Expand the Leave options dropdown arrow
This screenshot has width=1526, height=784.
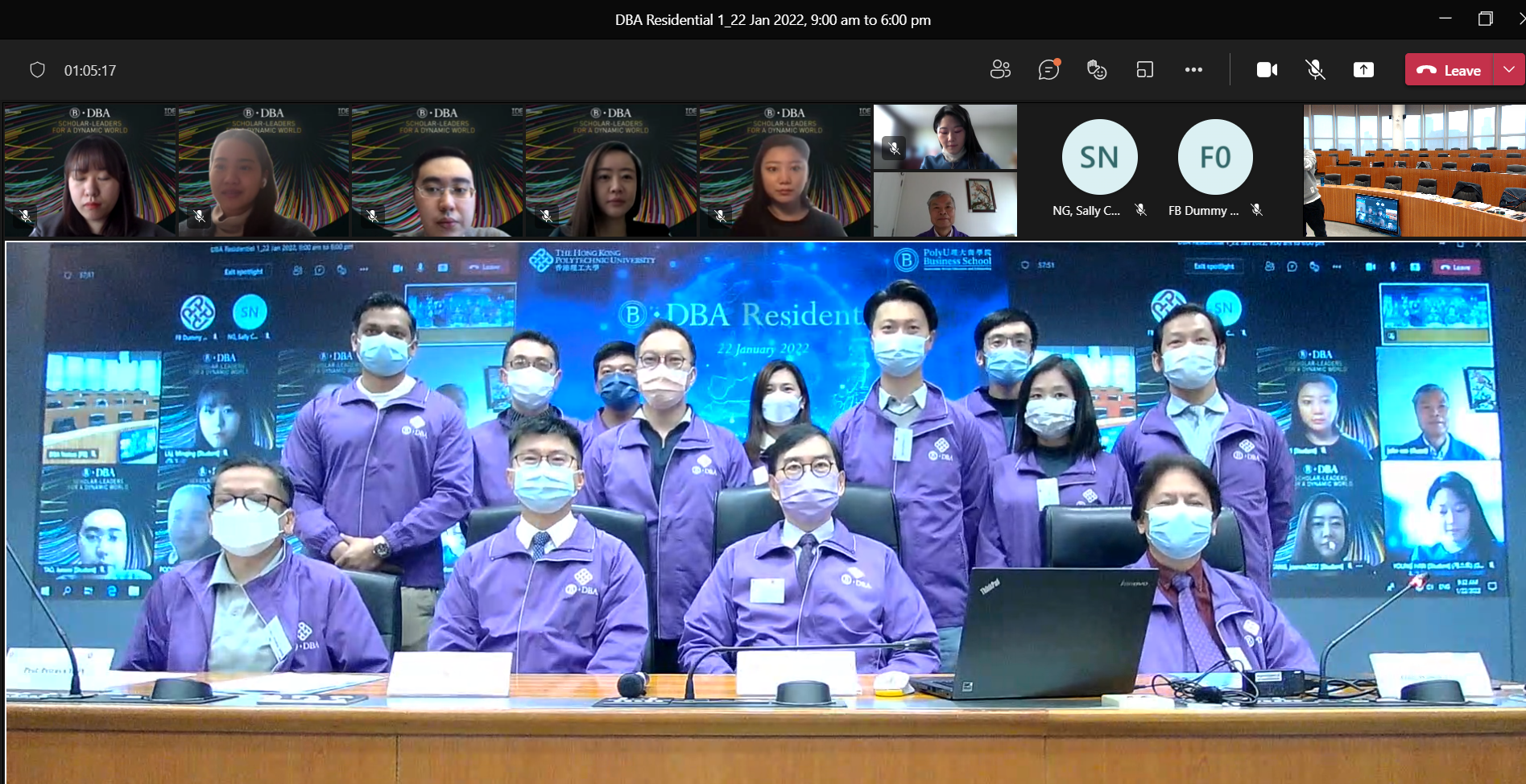coord(1509,70)
